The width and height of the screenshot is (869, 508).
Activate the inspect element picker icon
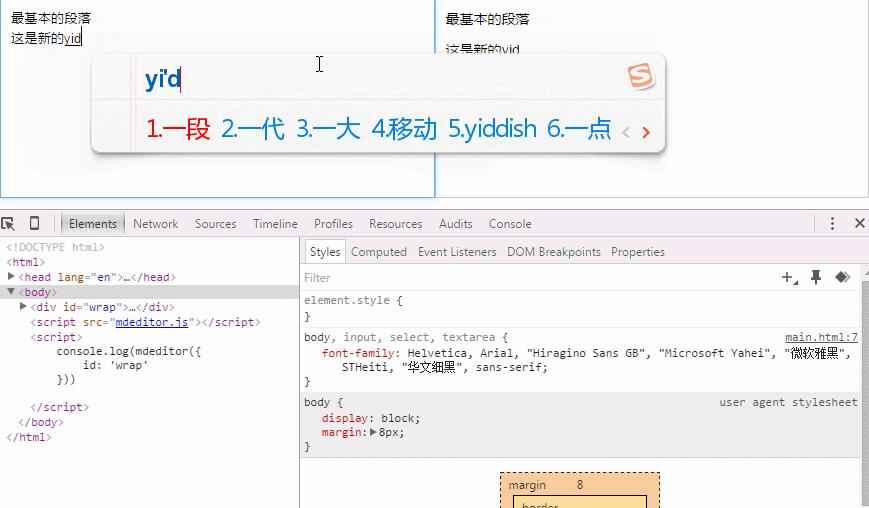click(x=8, y=224)
